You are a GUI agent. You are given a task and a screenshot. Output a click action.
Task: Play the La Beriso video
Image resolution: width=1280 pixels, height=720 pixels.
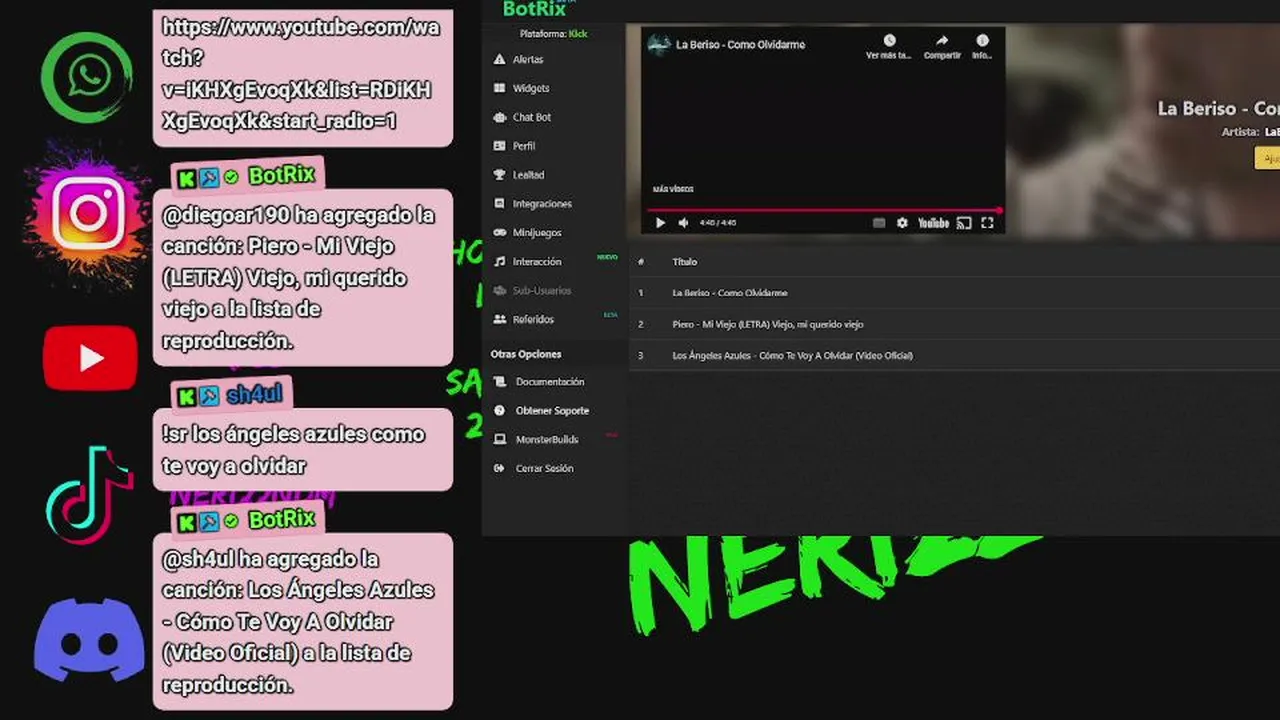click(x=660, y=223)
